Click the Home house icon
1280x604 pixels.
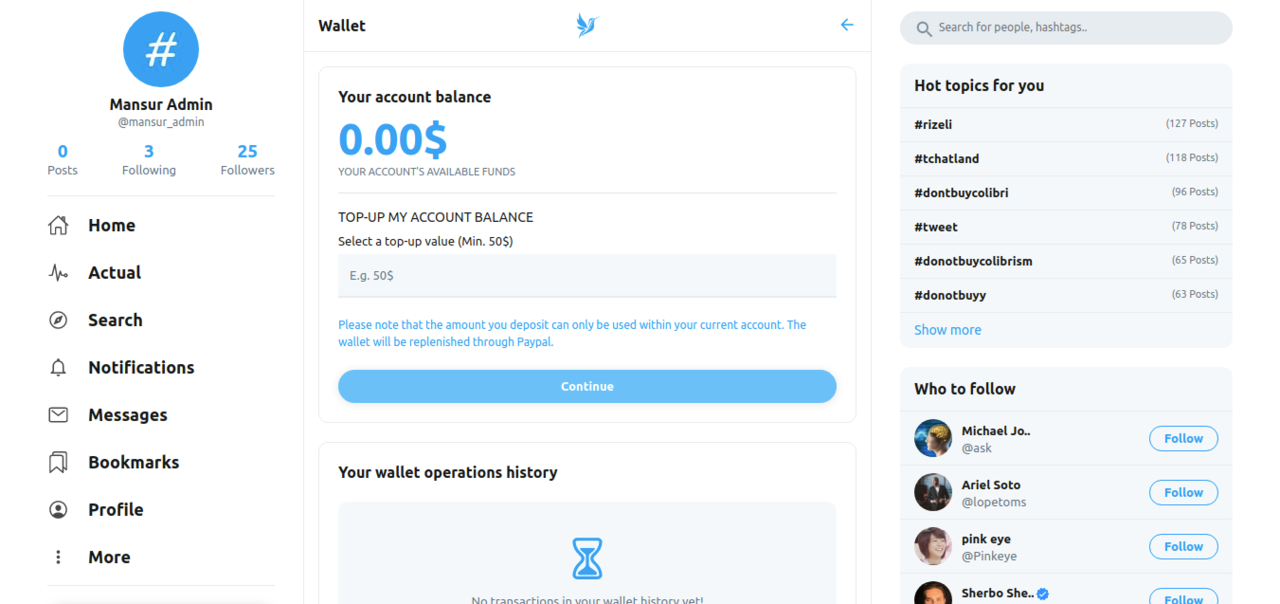58,225
